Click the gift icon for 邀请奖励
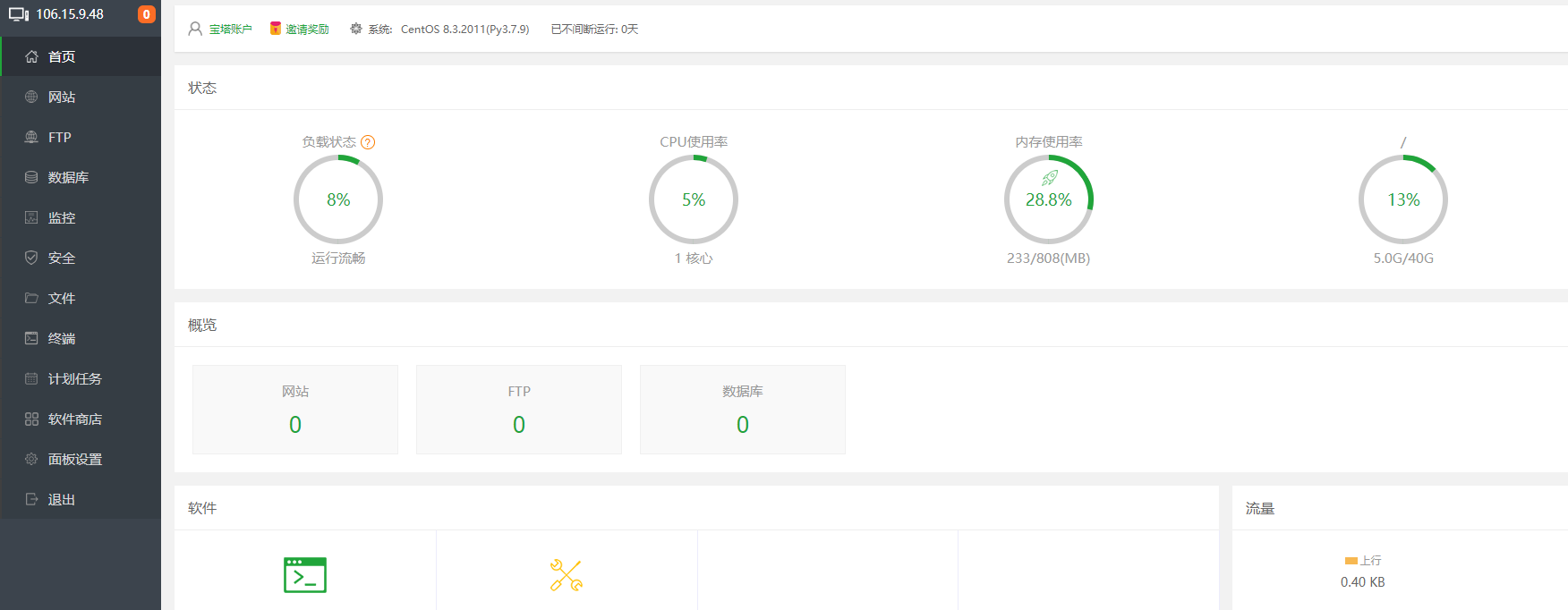Image resolution: width=1568 pixels, height=610 pixels. [276, 29]
